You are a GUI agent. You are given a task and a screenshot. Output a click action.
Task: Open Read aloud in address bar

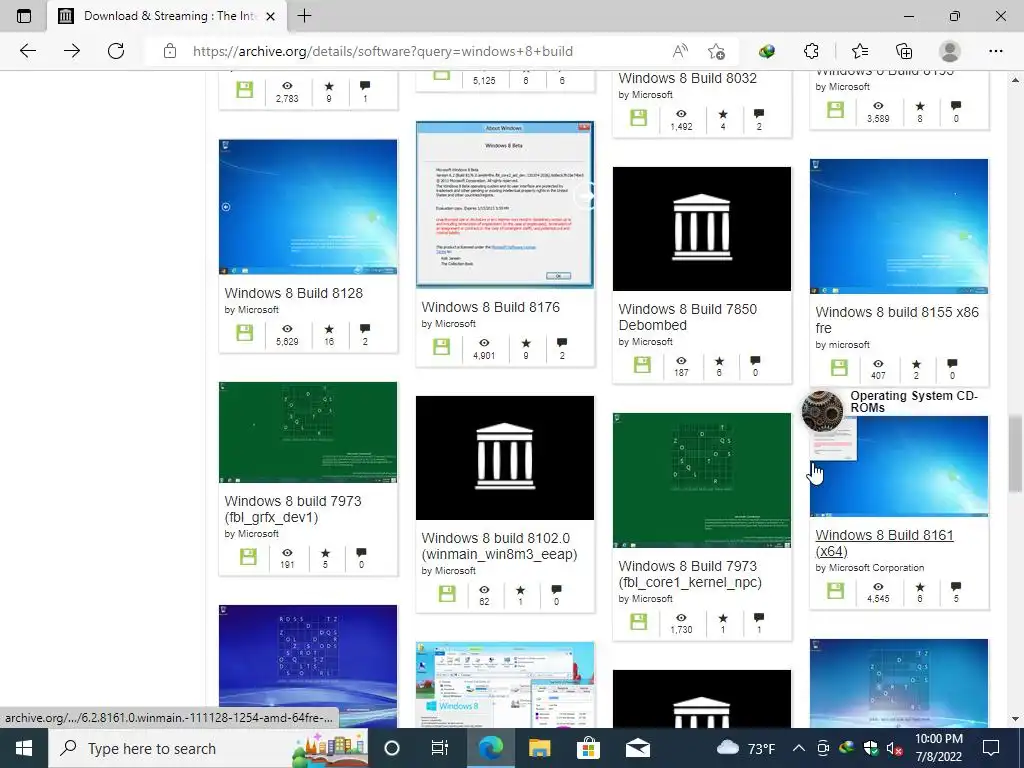(680, 51)
